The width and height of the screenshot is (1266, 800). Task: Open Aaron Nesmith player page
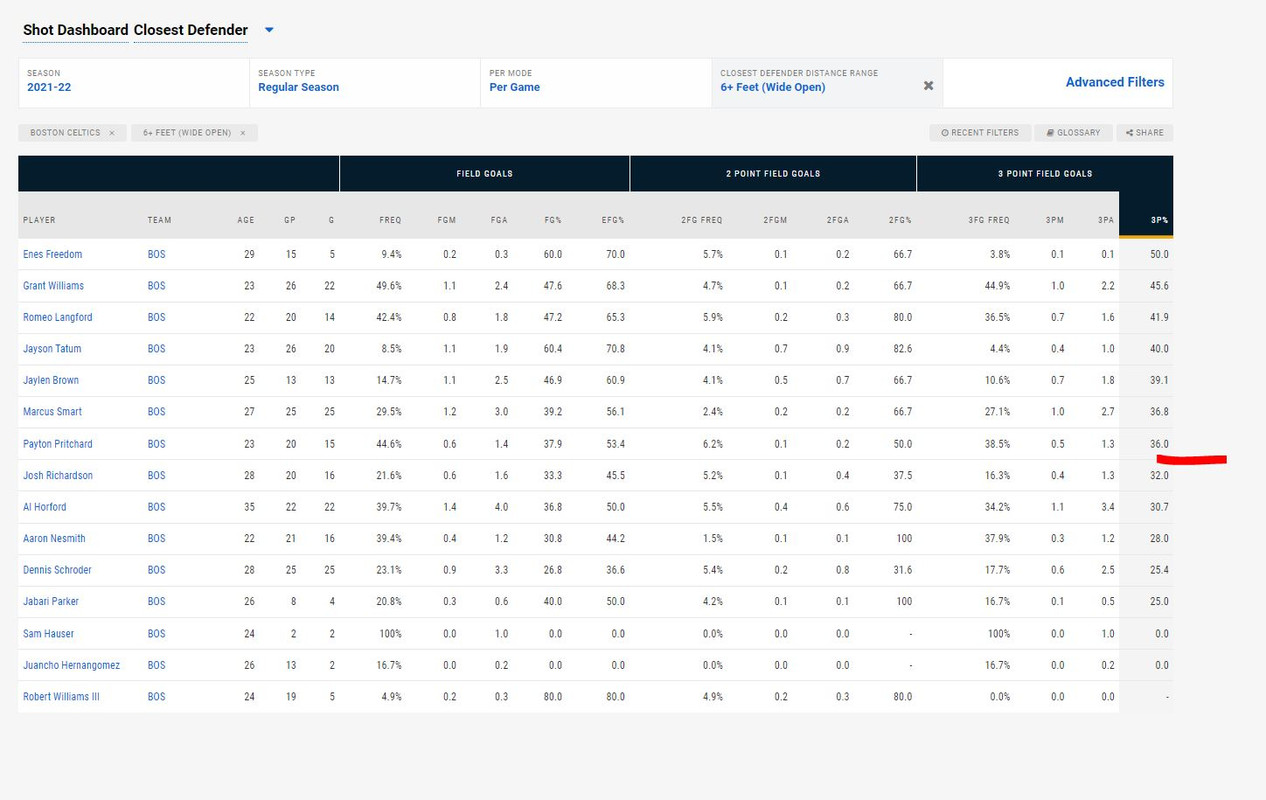(54, 538)
